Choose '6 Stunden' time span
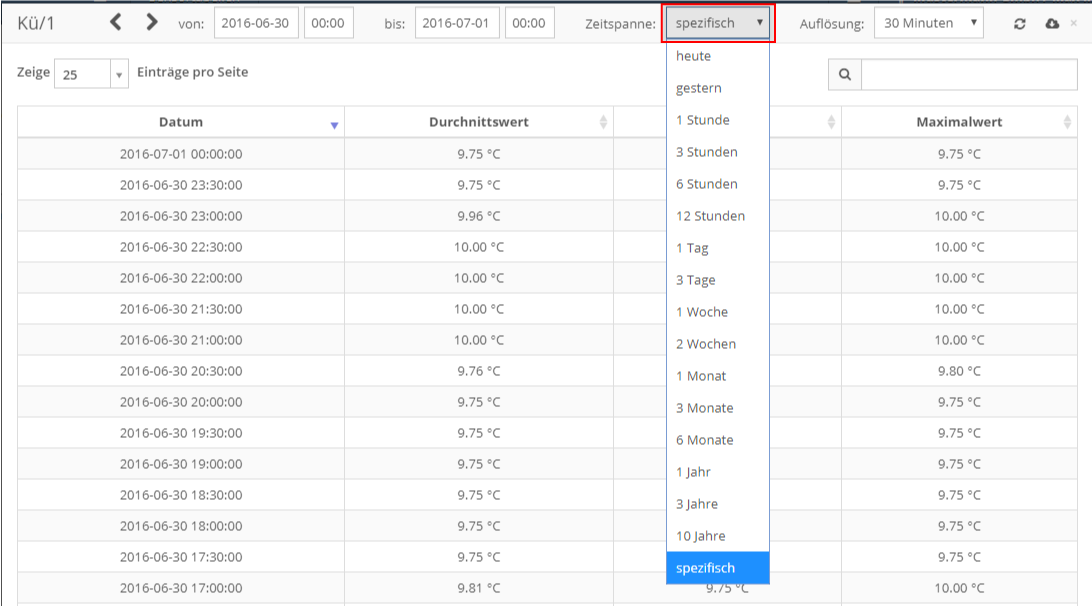 point(718,184)
